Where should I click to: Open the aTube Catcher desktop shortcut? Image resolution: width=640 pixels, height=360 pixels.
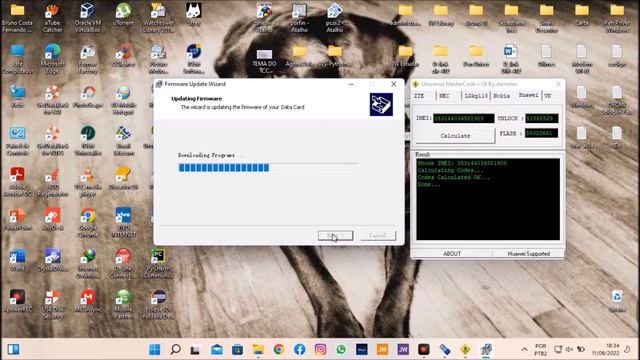(x=53, y=17)
